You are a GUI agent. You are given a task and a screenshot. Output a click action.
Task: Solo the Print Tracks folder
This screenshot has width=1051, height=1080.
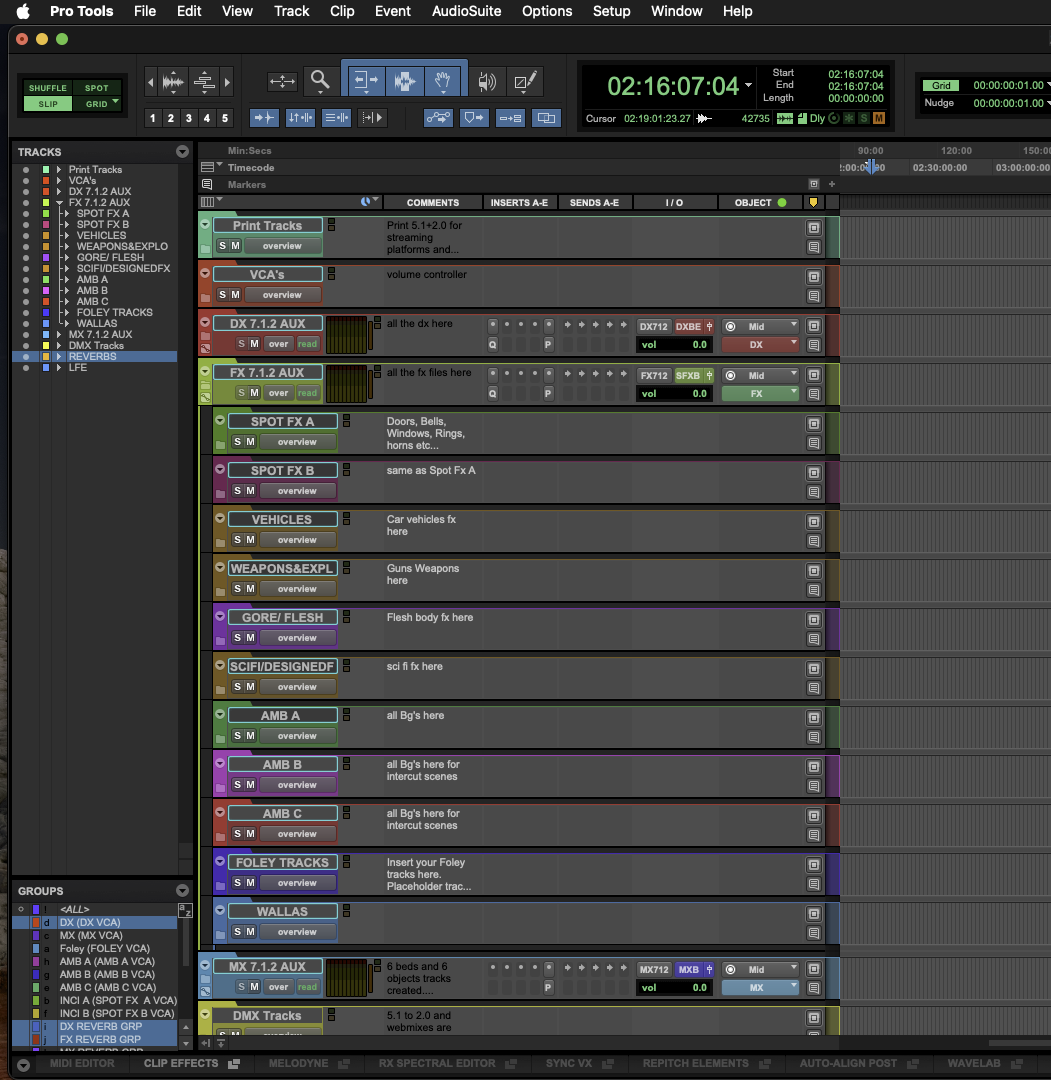tap(222, 245)
